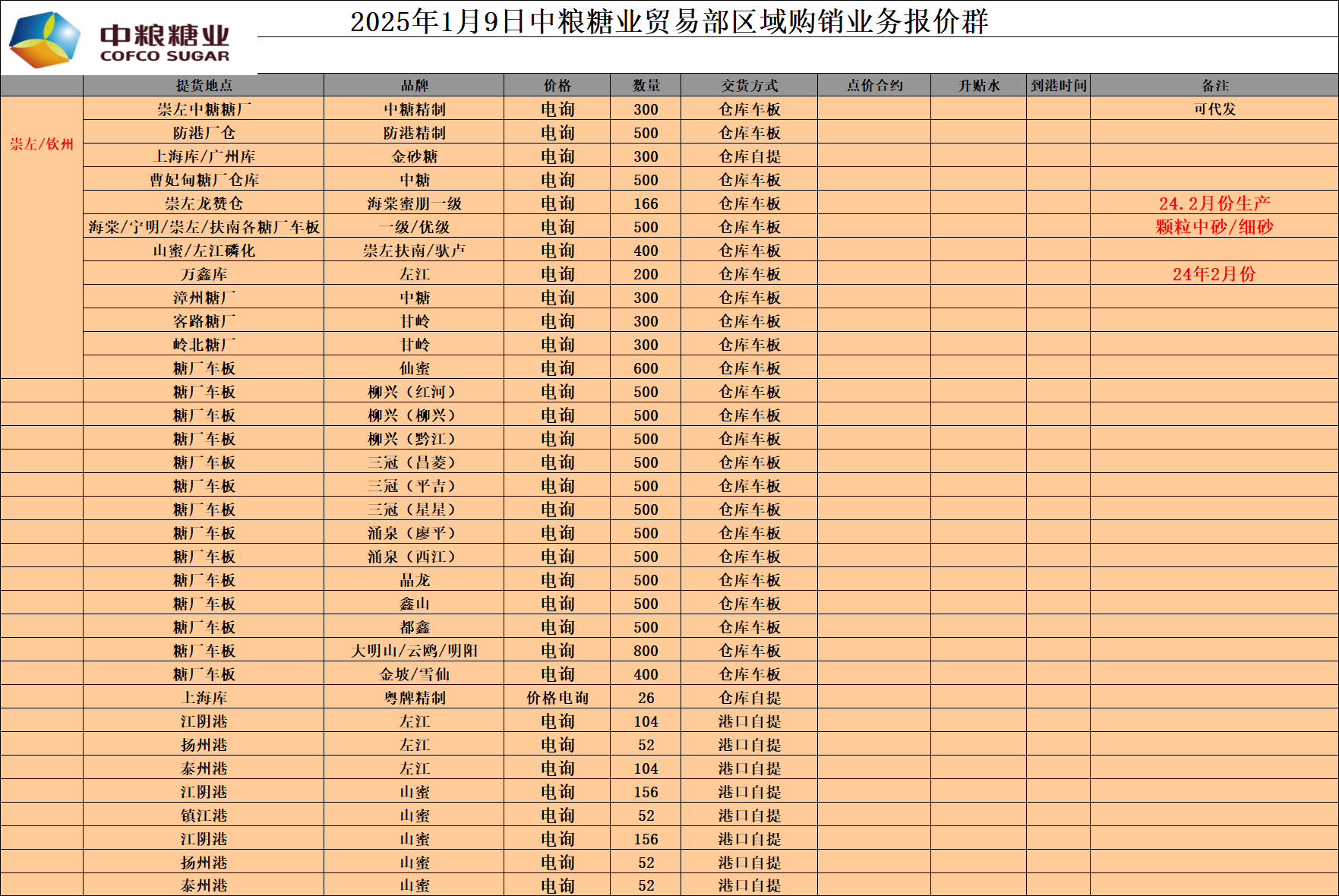Select the 到港时间 column header
Screen dimensions: 1339x896
[x=1058, y=86]
